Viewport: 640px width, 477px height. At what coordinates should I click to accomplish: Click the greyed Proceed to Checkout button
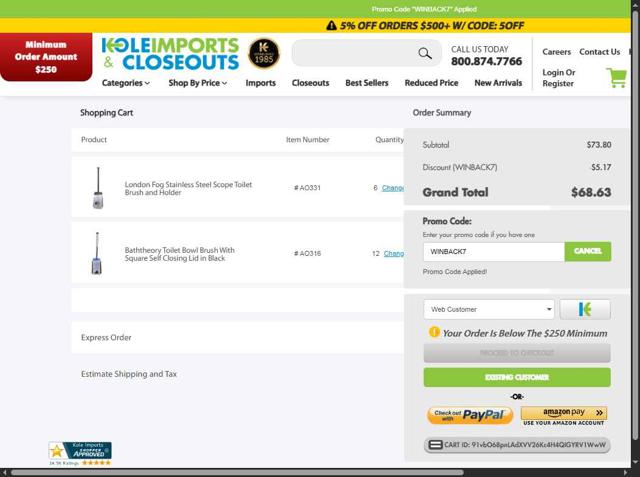click(517, 353)
